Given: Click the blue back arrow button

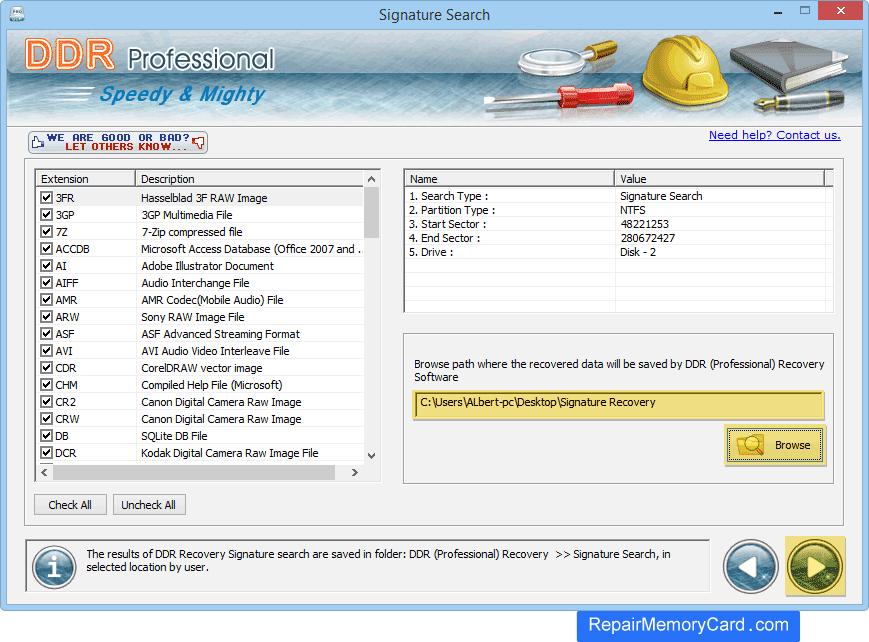Looking at the screenshot, I should pos(750,567).
